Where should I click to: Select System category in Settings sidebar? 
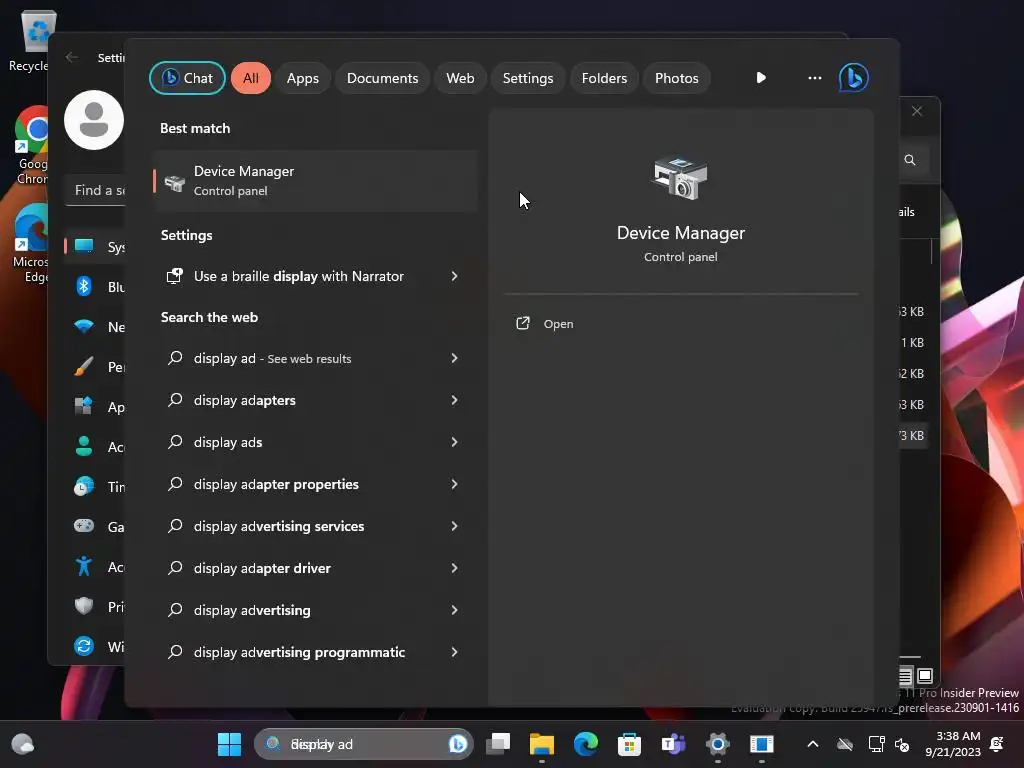(95, 247)
